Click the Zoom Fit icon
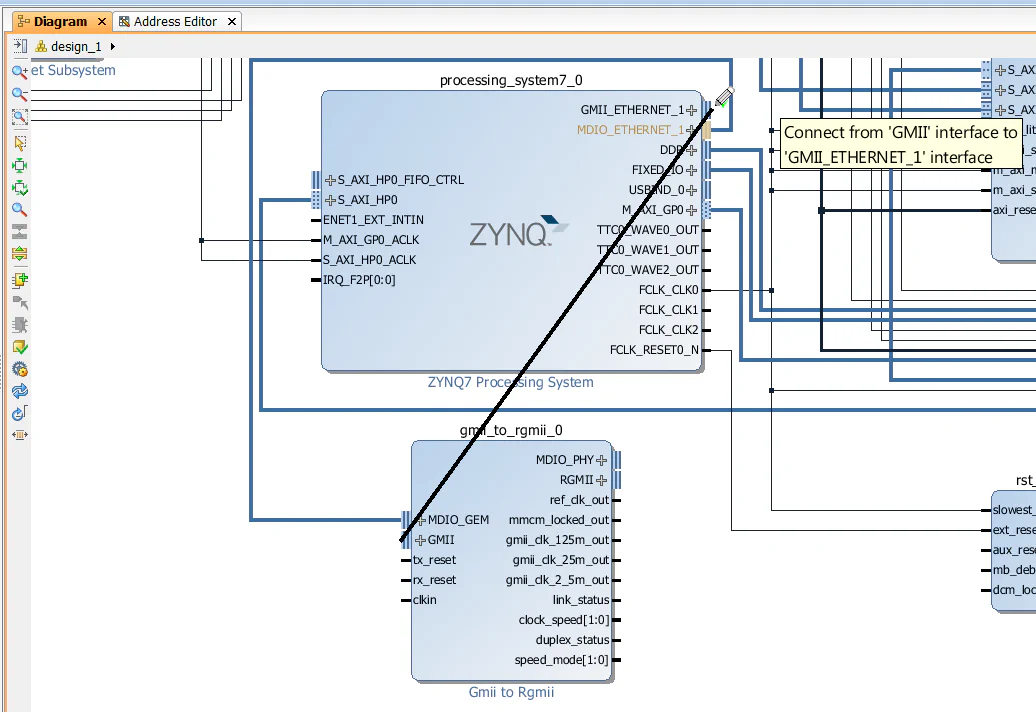 [20, 116]
